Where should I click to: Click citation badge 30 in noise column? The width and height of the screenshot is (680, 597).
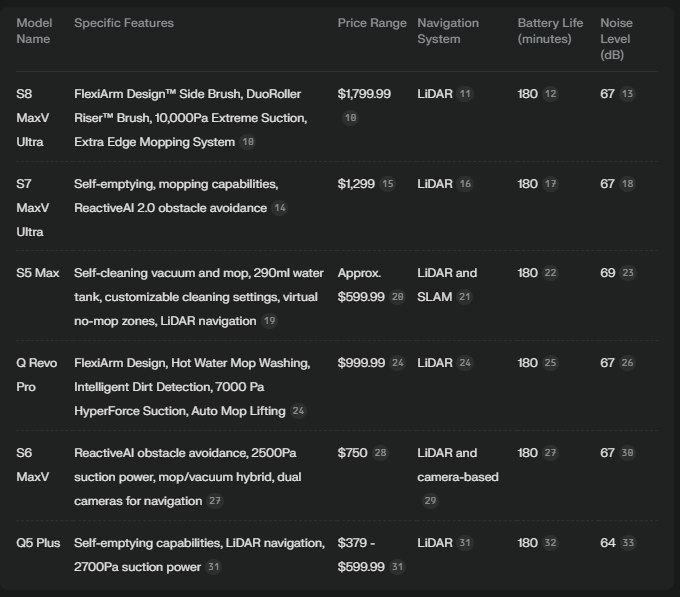(x=628, y=453)
